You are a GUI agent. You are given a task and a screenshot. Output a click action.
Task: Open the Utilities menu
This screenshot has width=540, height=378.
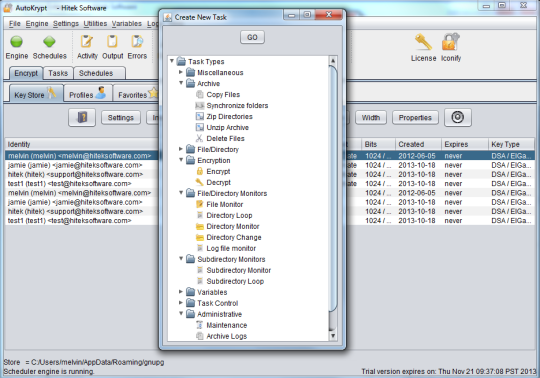pyautogui.click(x=95, y=23)
